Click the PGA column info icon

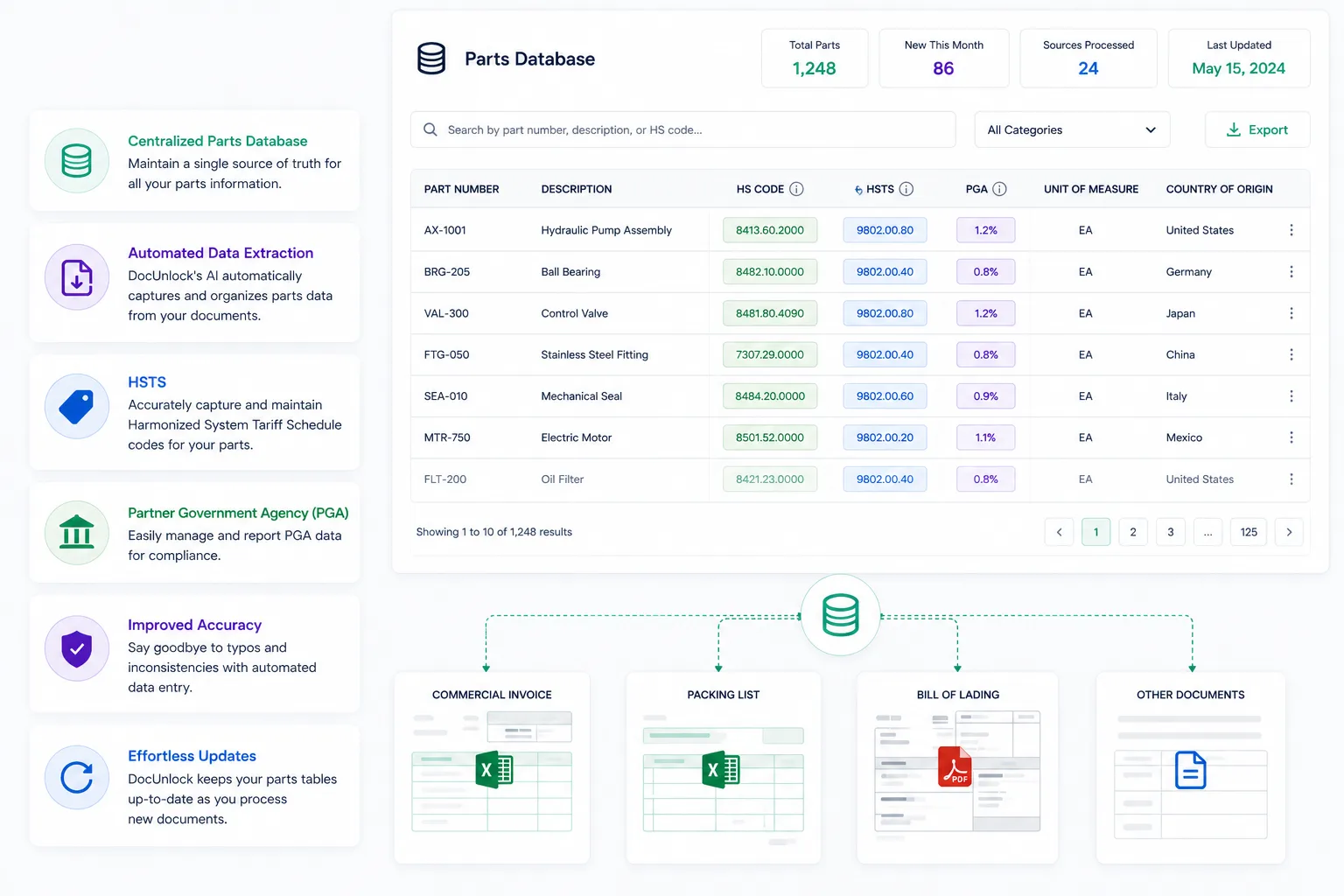pyautogui.click(x=999, y=189)
